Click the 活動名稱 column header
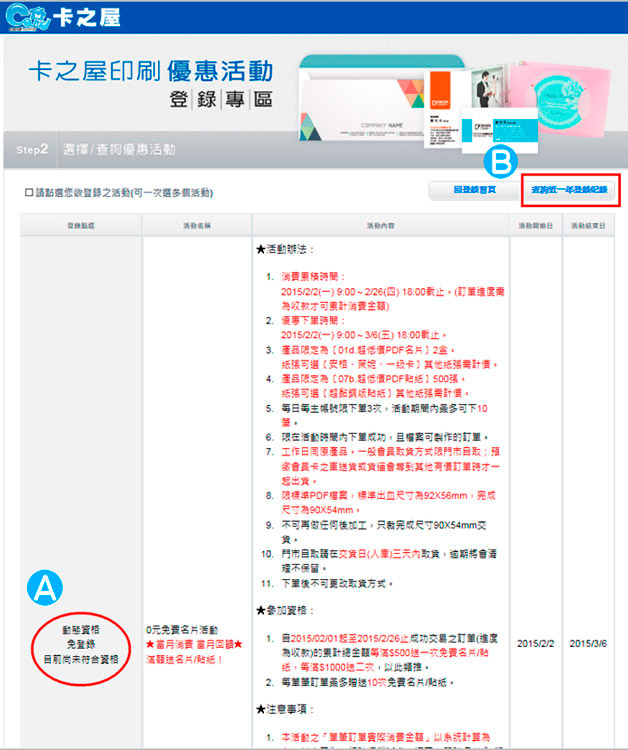This screenshot has width=628, height=750. 197,225
